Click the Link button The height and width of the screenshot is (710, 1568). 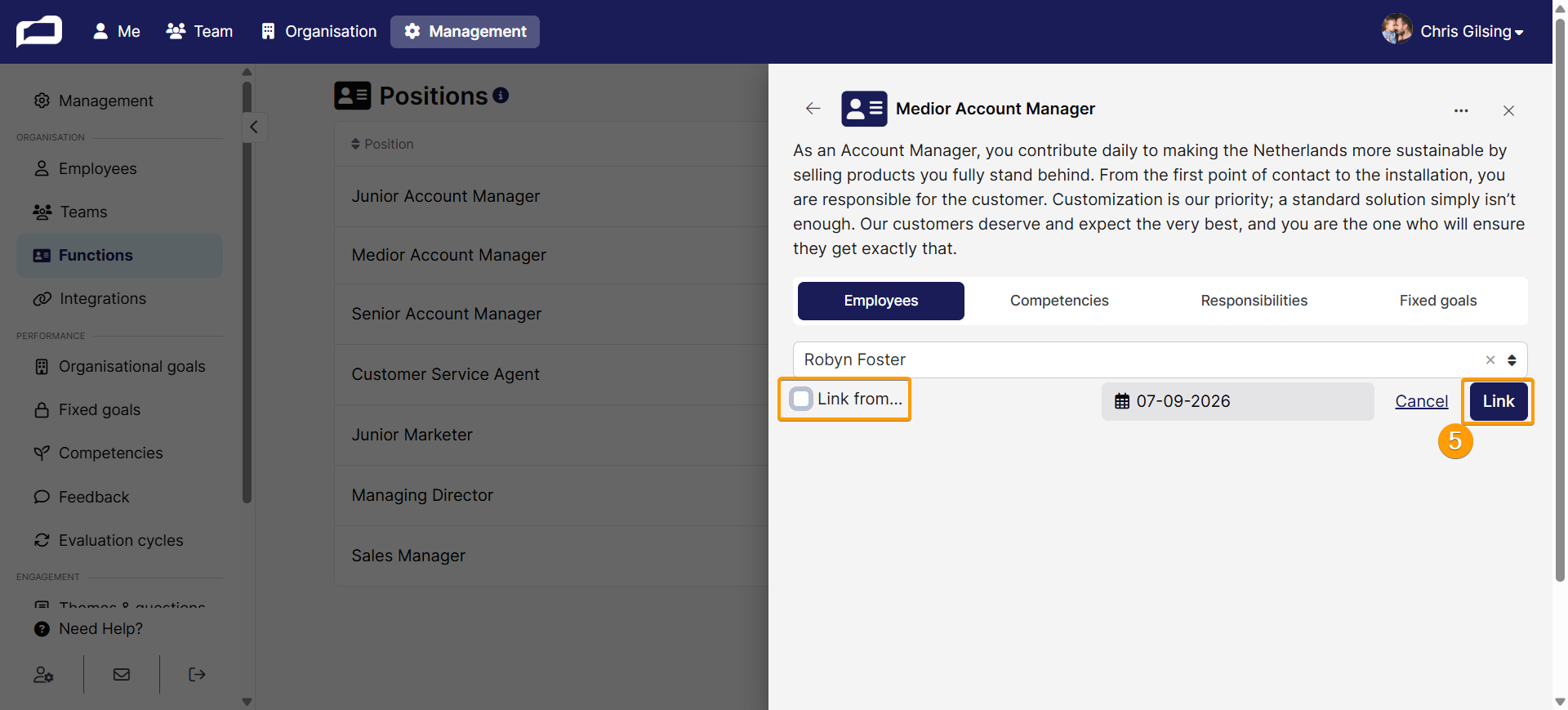tap(1499, 401)
